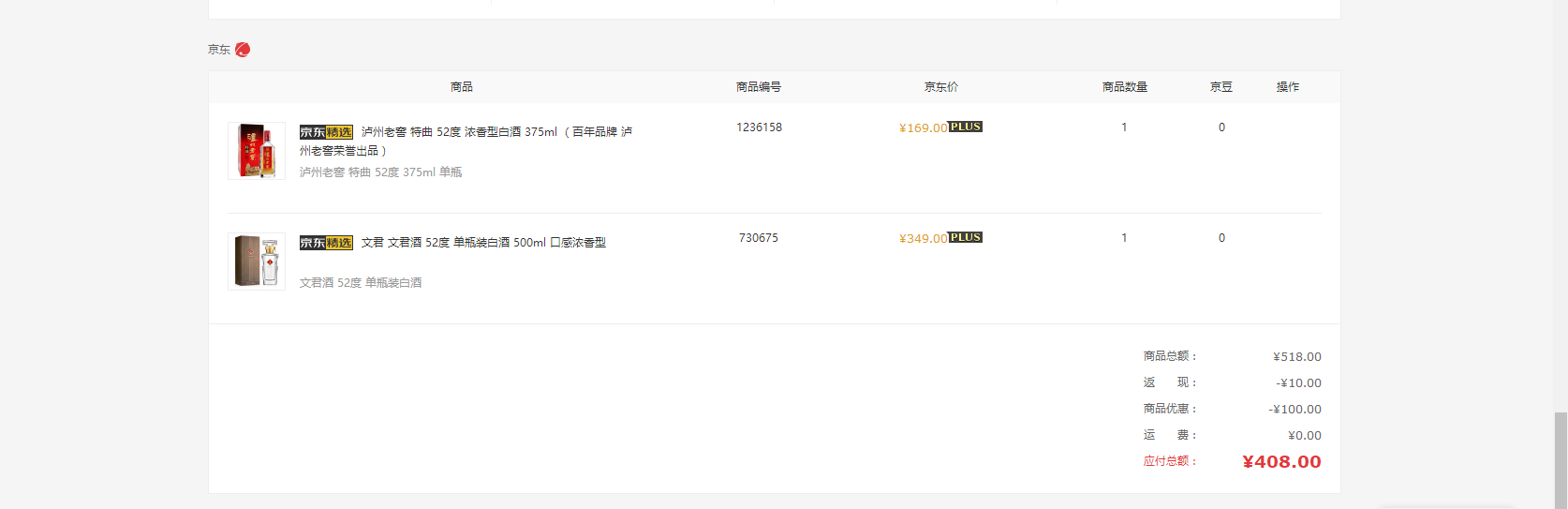
Task: Click PLUS badge beside ¥349.00 price
Action: (966, 237)
